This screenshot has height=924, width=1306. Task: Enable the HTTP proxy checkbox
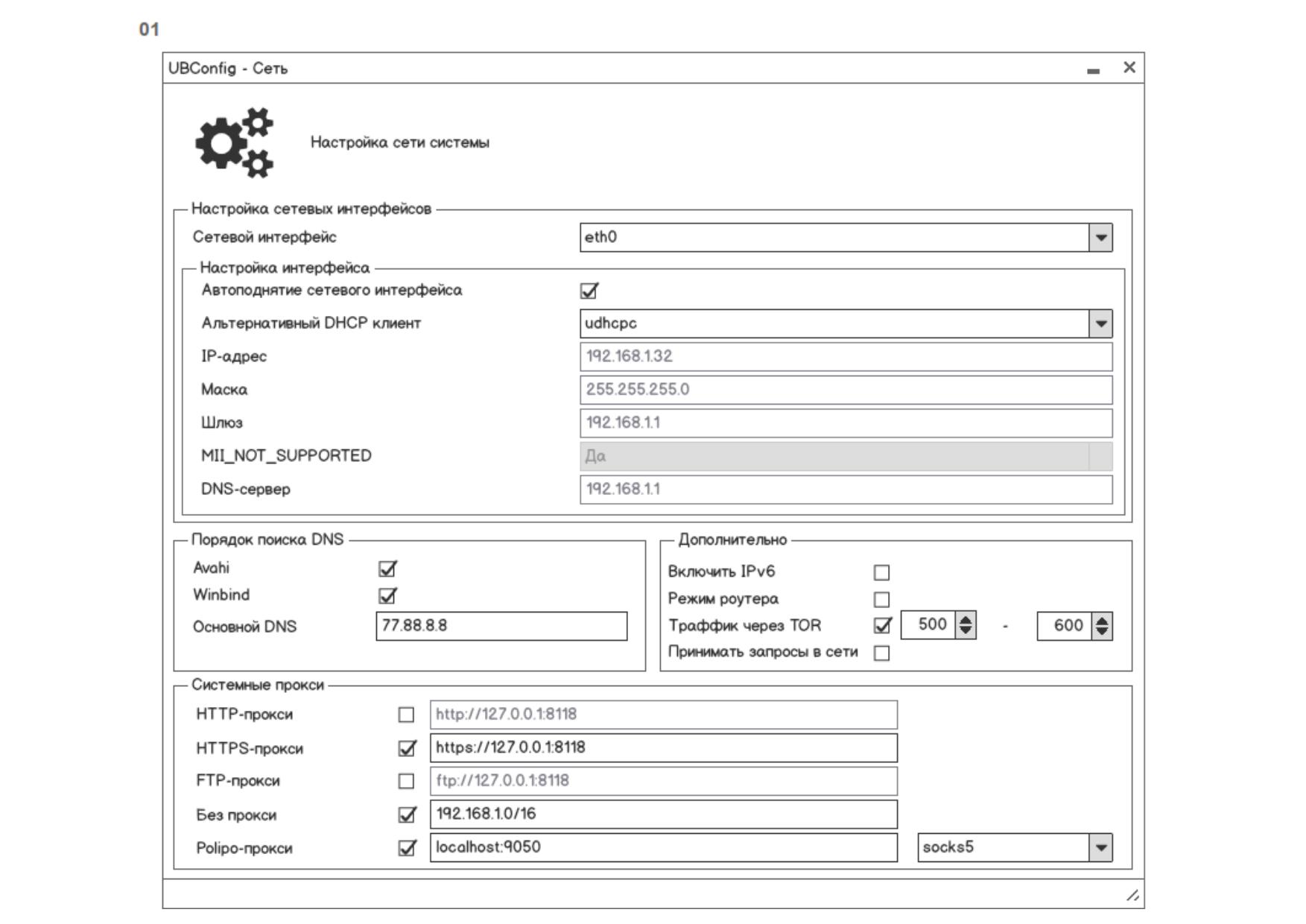click(406, 715)
